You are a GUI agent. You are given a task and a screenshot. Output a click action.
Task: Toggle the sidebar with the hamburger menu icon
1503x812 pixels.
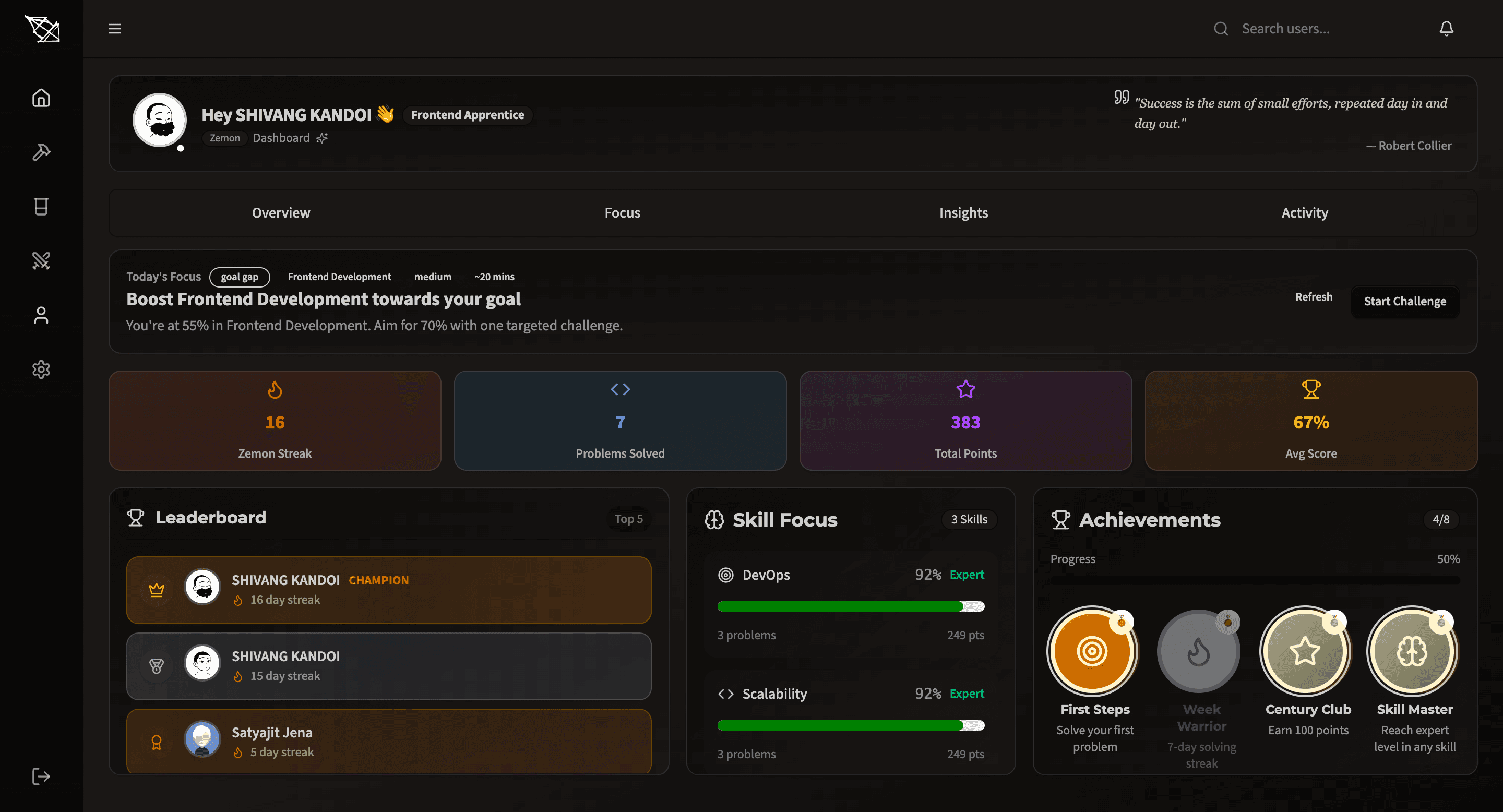pyautogui.click(x=114, y=28)
